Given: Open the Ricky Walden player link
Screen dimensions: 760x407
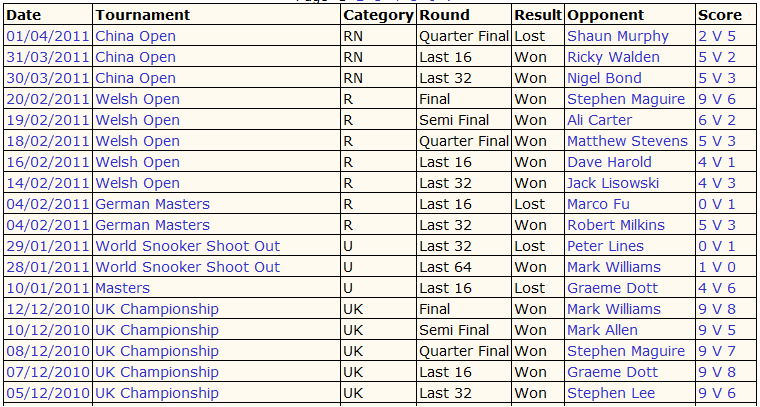Looking at the screenshot, I should coord(614,57).
